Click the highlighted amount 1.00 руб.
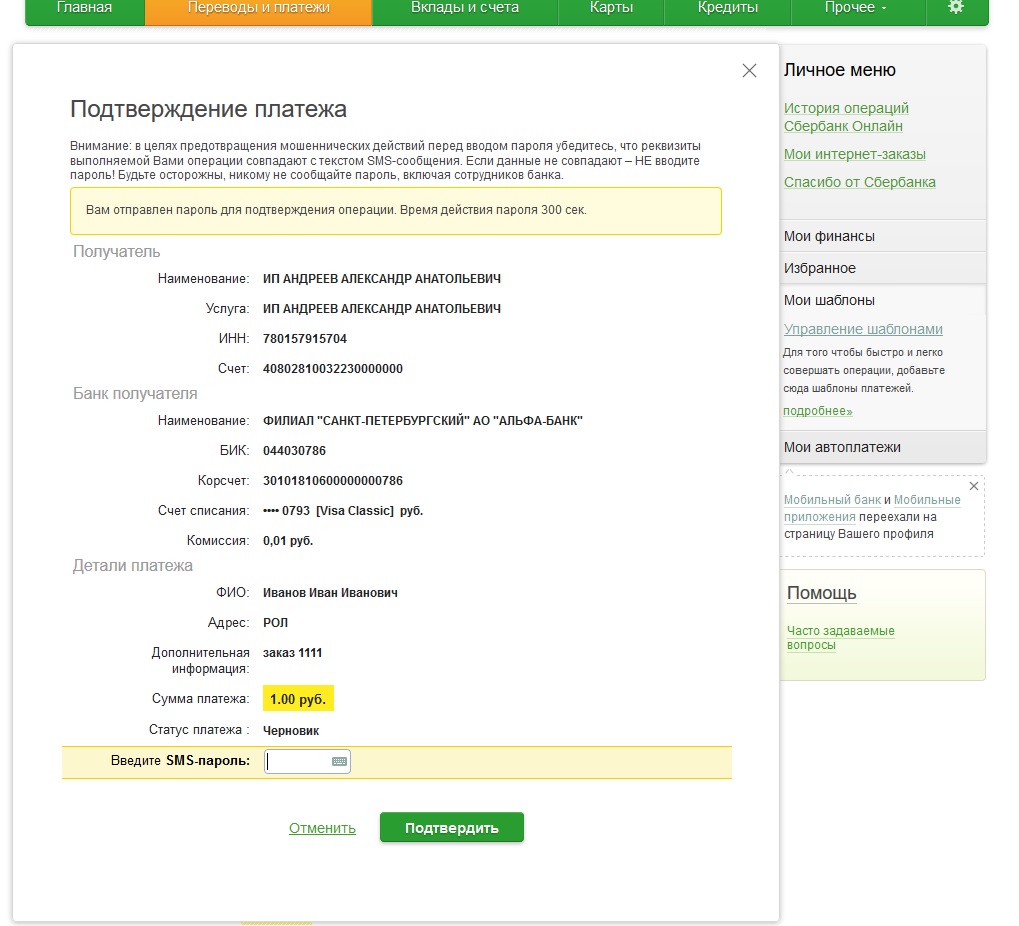 tap(298, 699)
